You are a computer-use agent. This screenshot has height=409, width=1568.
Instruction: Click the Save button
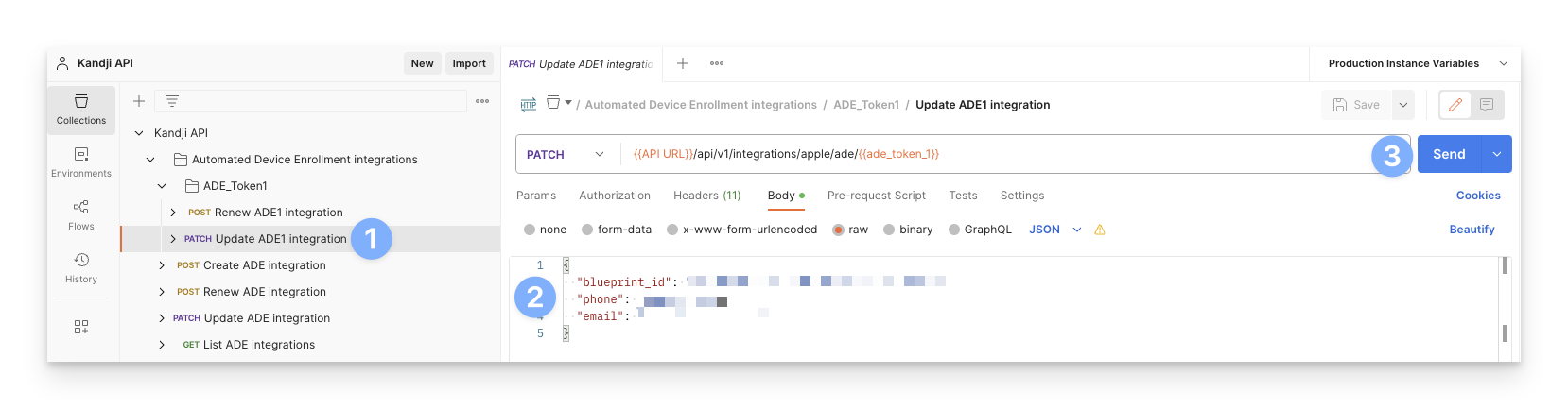pos(1356,105)
